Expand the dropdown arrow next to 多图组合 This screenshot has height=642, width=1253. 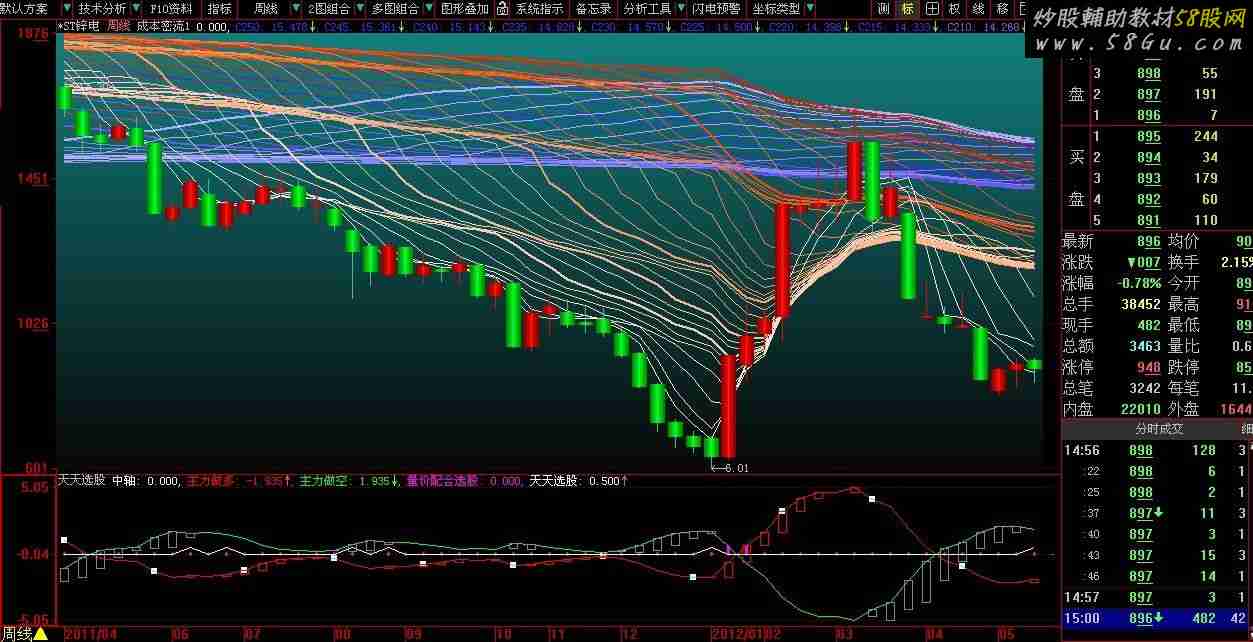coord(429,8)
